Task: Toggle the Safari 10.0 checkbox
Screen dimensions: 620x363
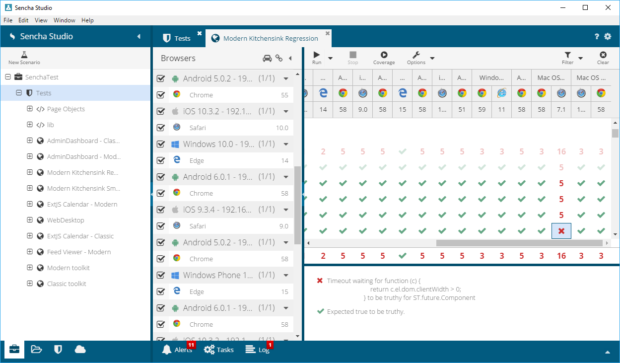Action: 161,127
